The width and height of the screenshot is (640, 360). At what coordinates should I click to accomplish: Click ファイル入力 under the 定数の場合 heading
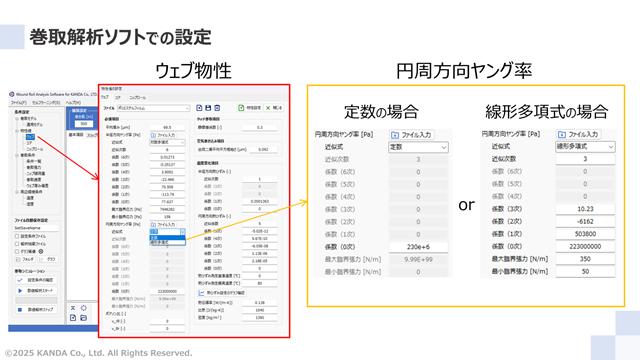411,135
